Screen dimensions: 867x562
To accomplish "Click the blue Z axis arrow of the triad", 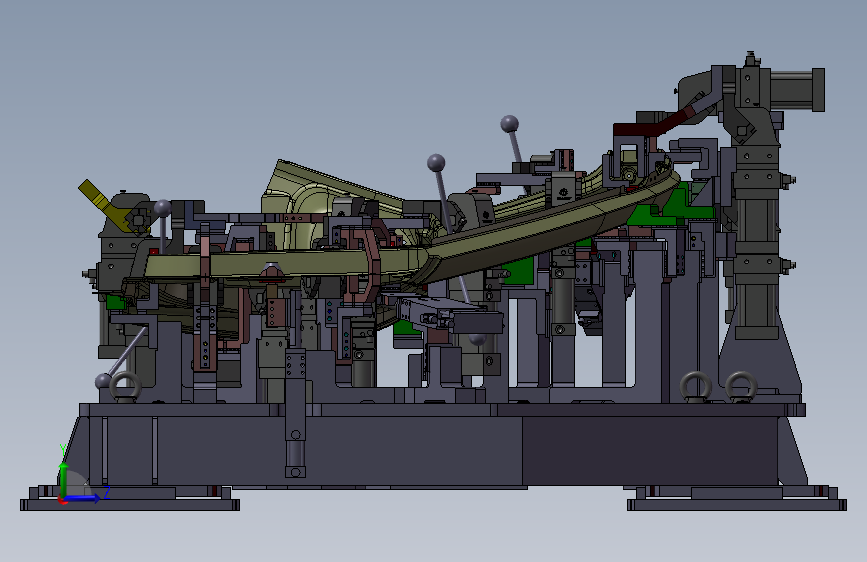I will pos(82,498).
